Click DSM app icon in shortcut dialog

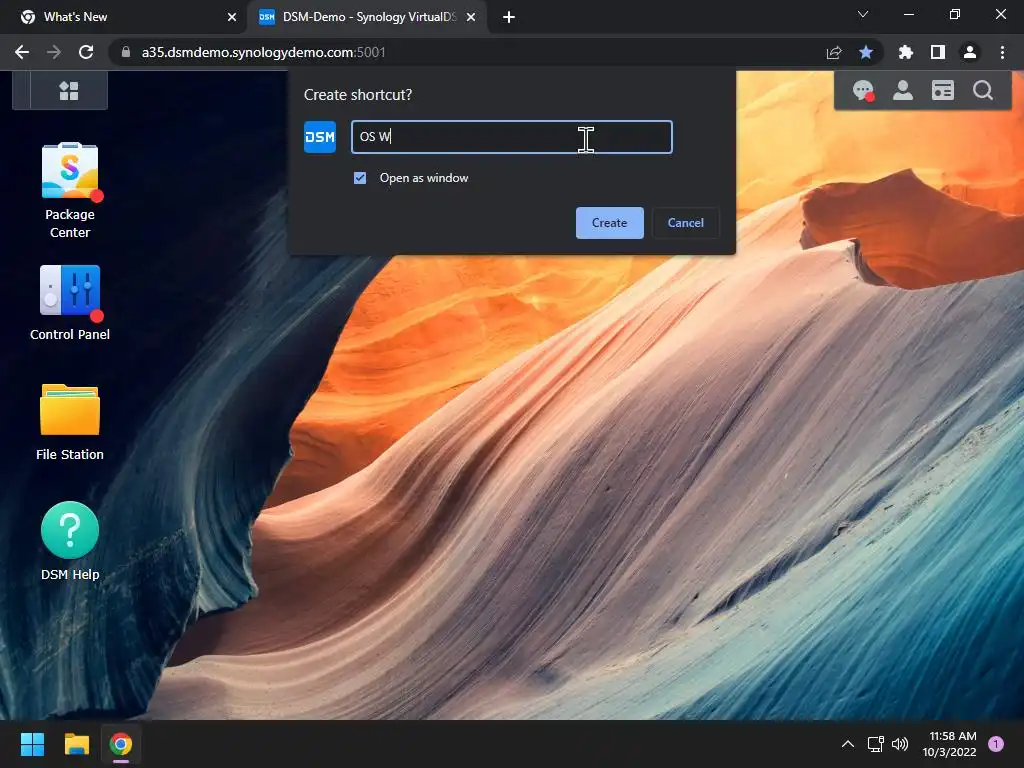[x=320, y=137]
